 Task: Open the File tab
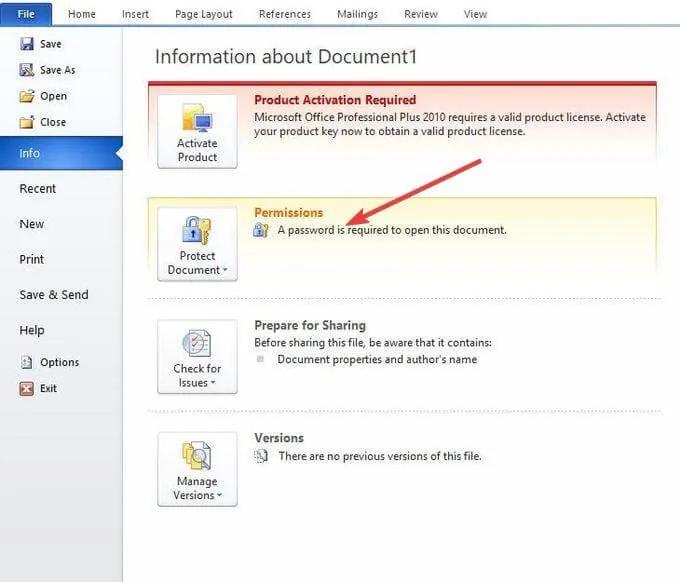(x=26, y=14)
